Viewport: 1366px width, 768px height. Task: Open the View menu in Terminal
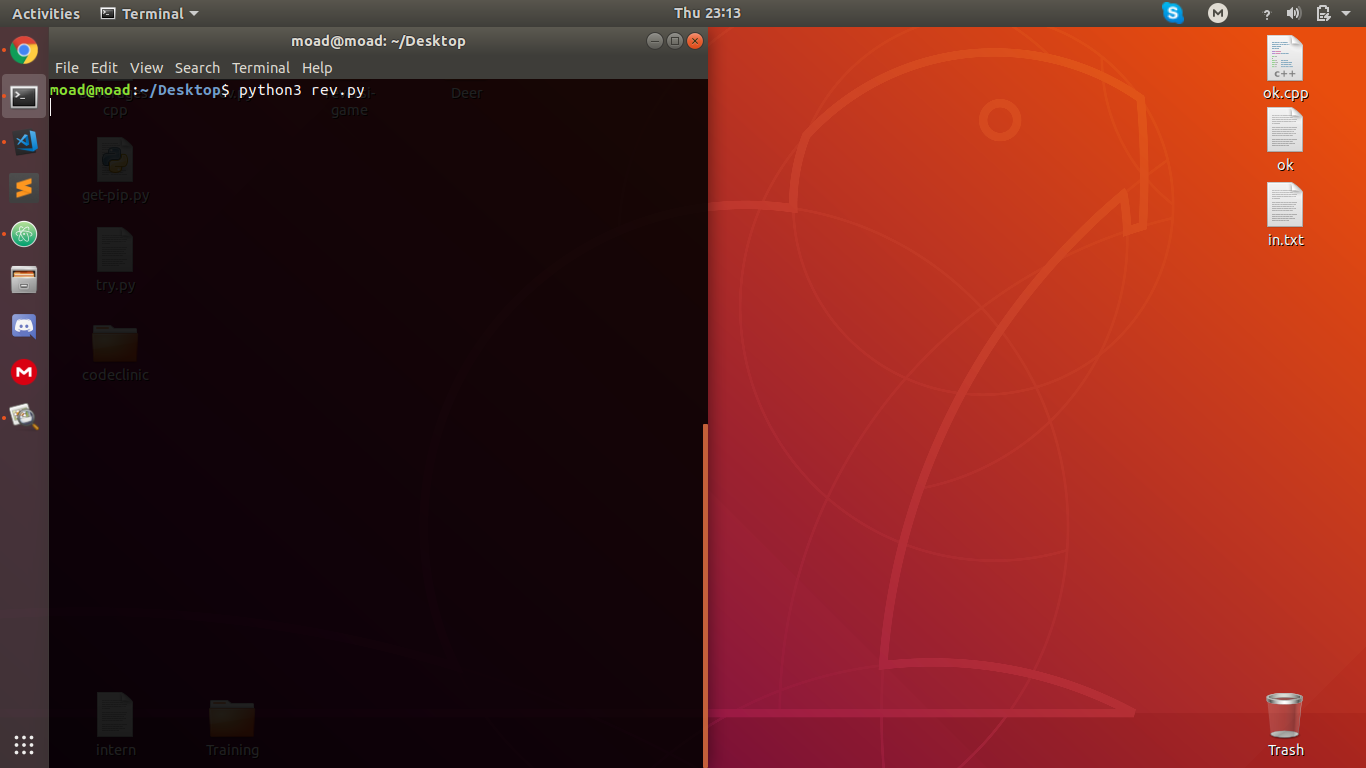146,67
